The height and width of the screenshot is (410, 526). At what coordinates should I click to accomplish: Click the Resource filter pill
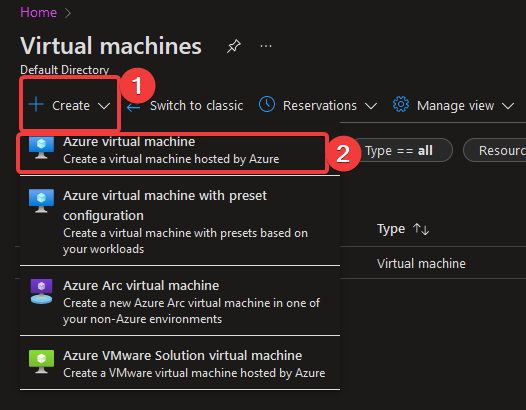(494, 150)
